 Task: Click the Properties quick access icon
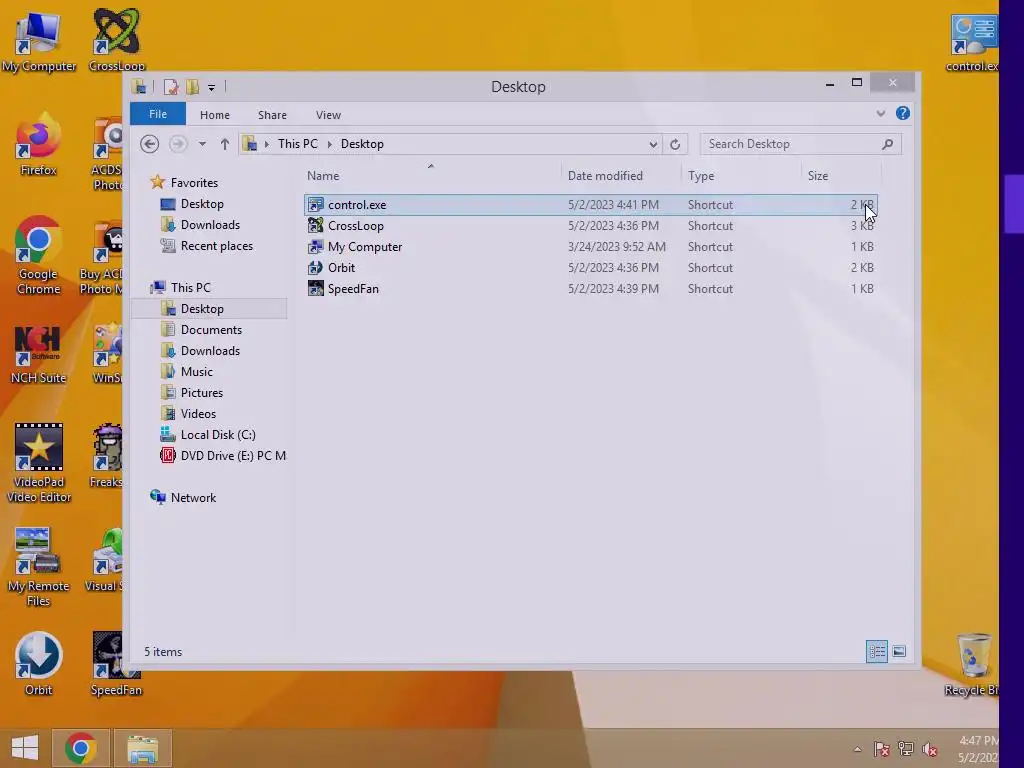170,86
